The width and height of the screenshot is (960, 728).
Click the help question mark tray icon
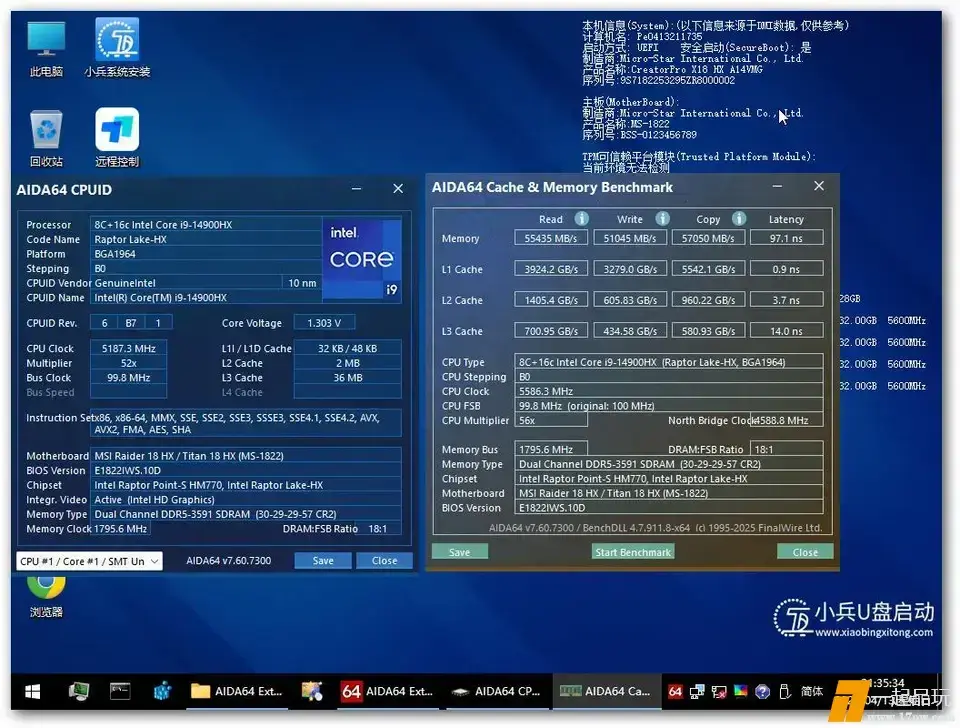pyautogui.click(x=762, y=691)
